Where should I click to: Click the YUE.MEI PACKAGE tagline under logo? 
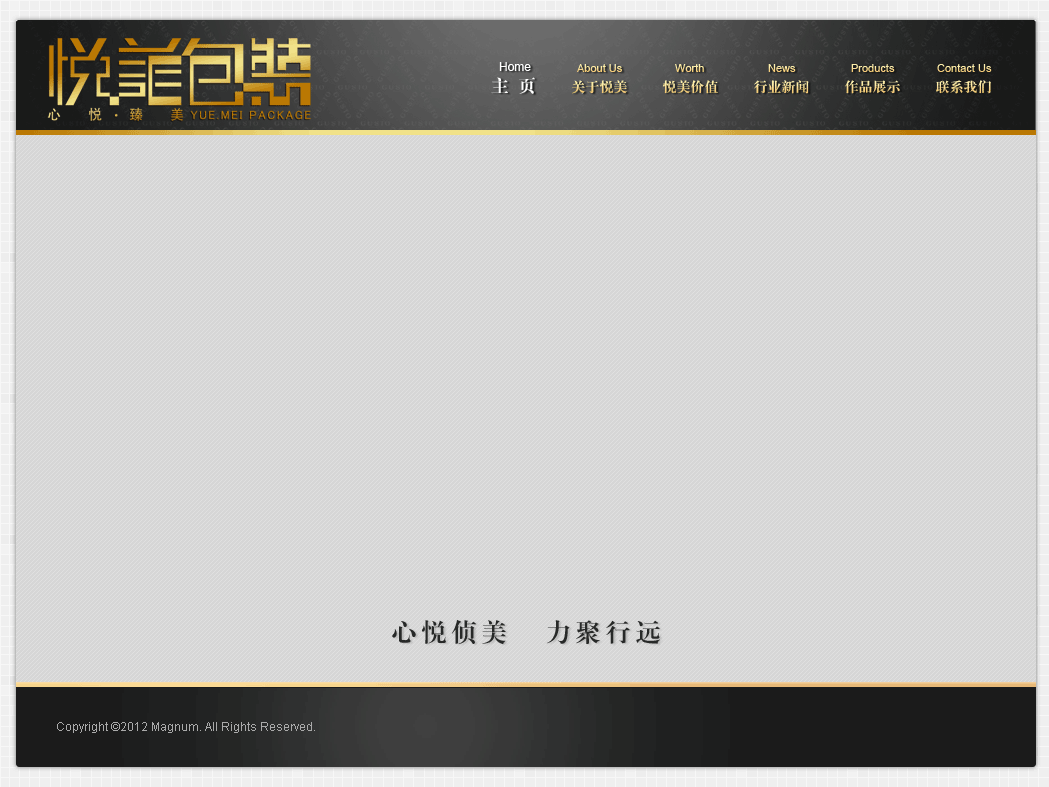(250, 115)
